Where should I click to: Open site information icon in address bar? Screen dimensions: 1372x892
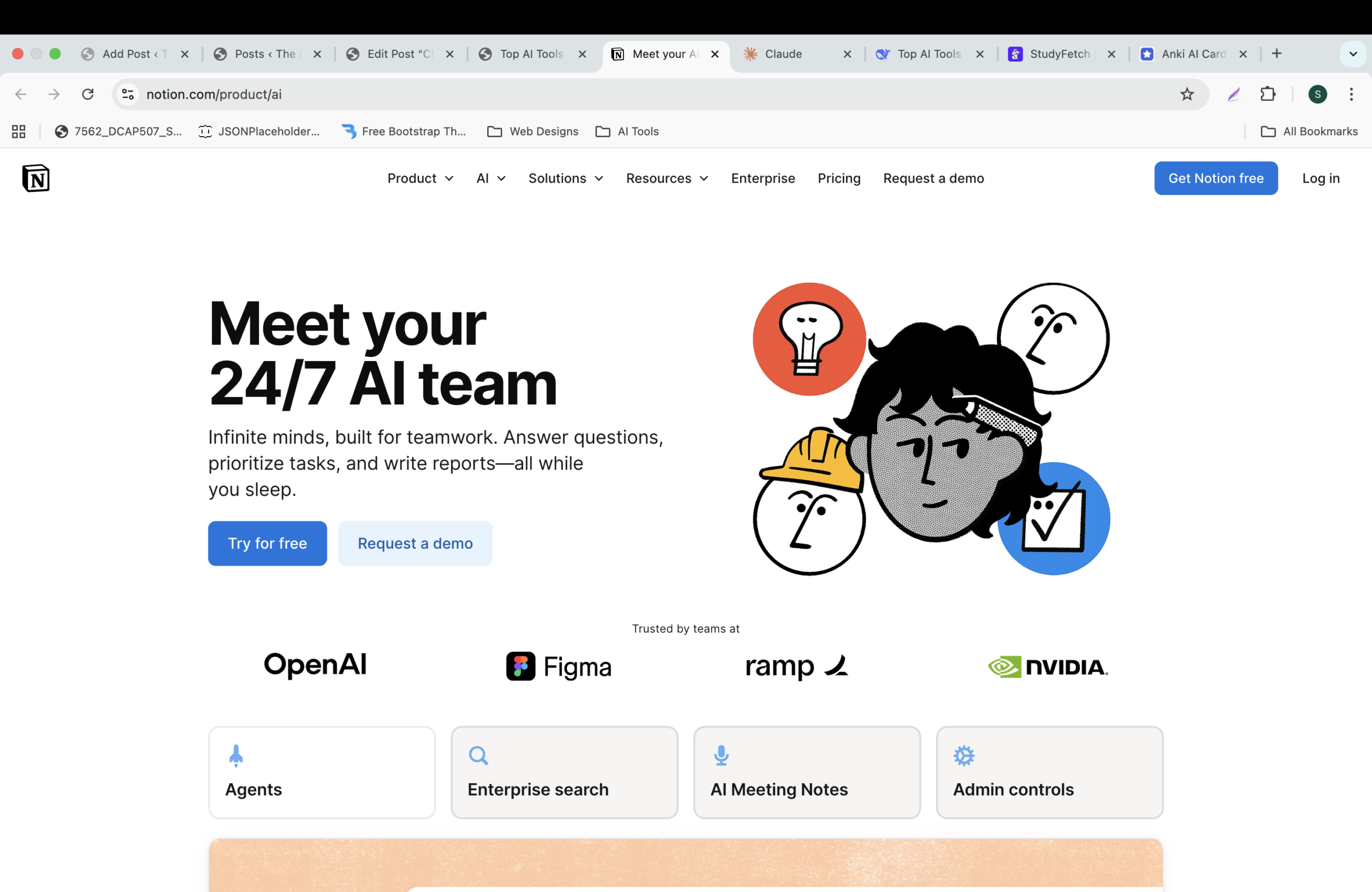coord(128,94)
